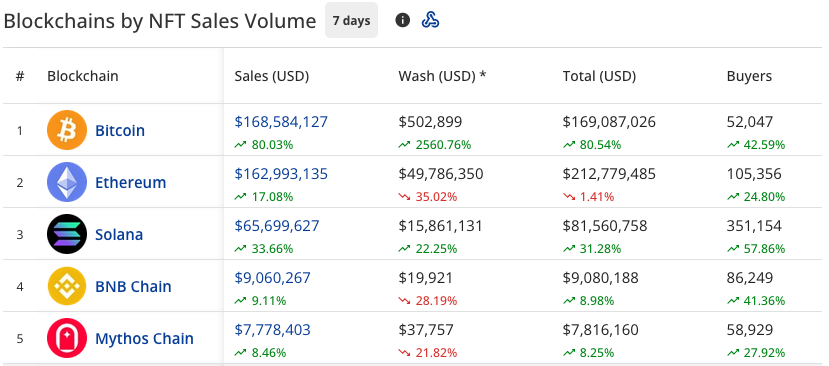Sort by the Wash (USD) column header
This screenshot has height=366, width=829.
pos(442,76)
